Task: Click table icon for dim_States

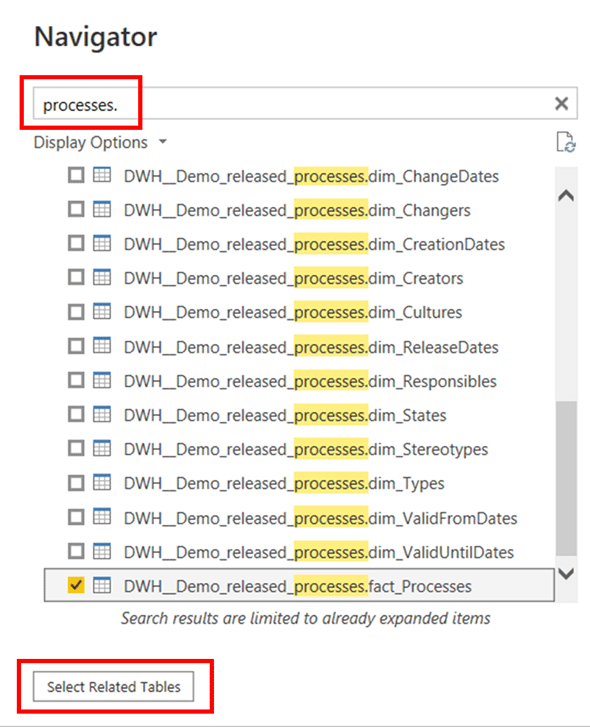Action: (102, 415)
